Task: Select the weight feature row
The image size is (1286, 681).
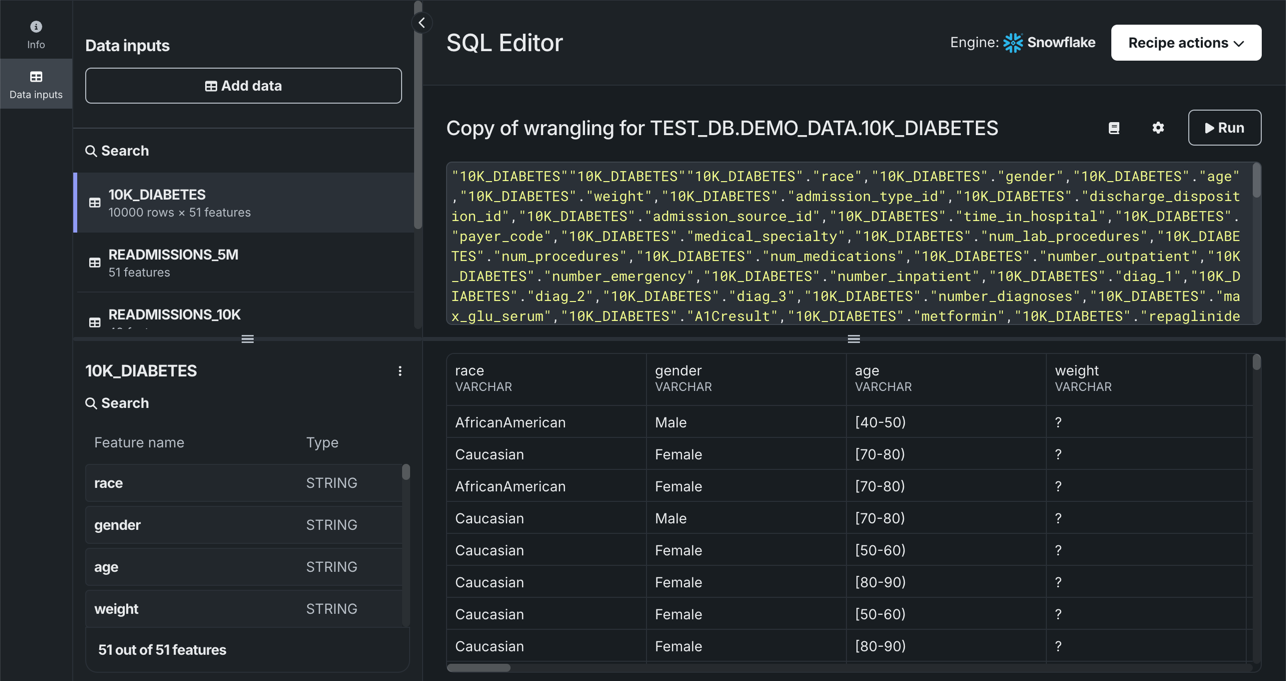Action: (x=243, y=609)
